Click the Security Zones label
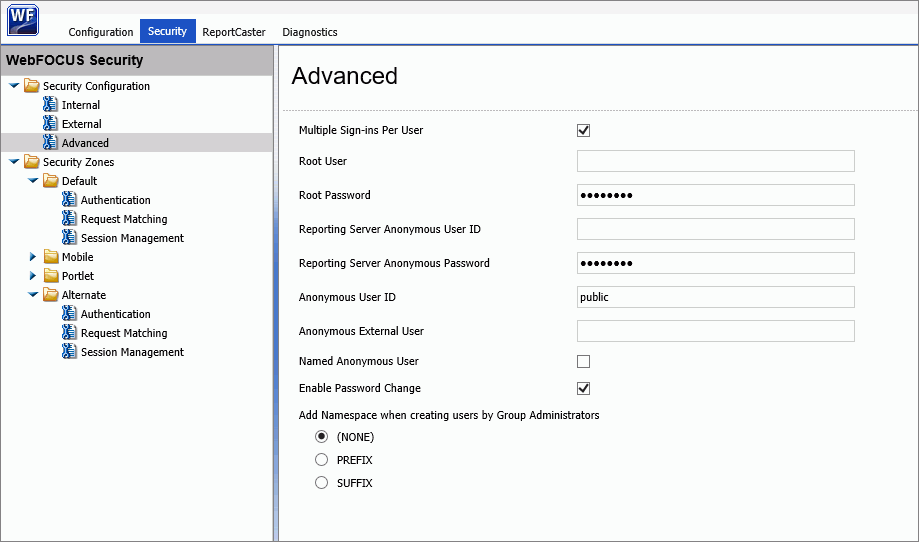Screen dimensions: 919x542 pos(79,162)
